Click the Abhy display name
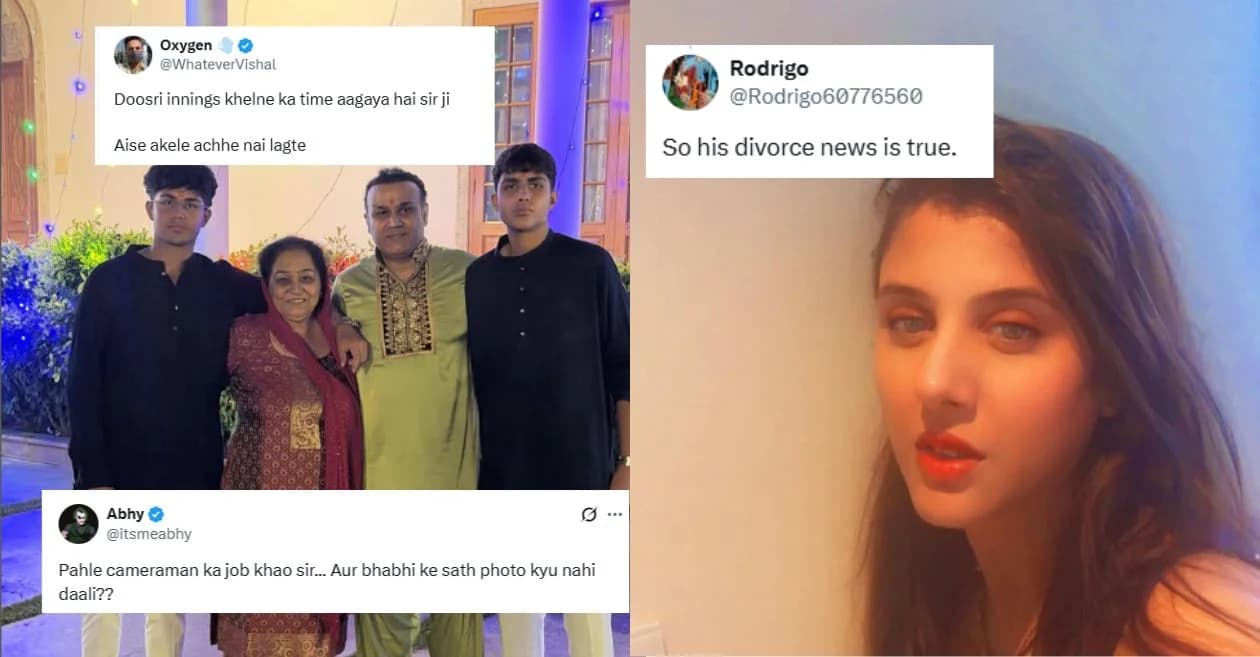 point(124,515)
